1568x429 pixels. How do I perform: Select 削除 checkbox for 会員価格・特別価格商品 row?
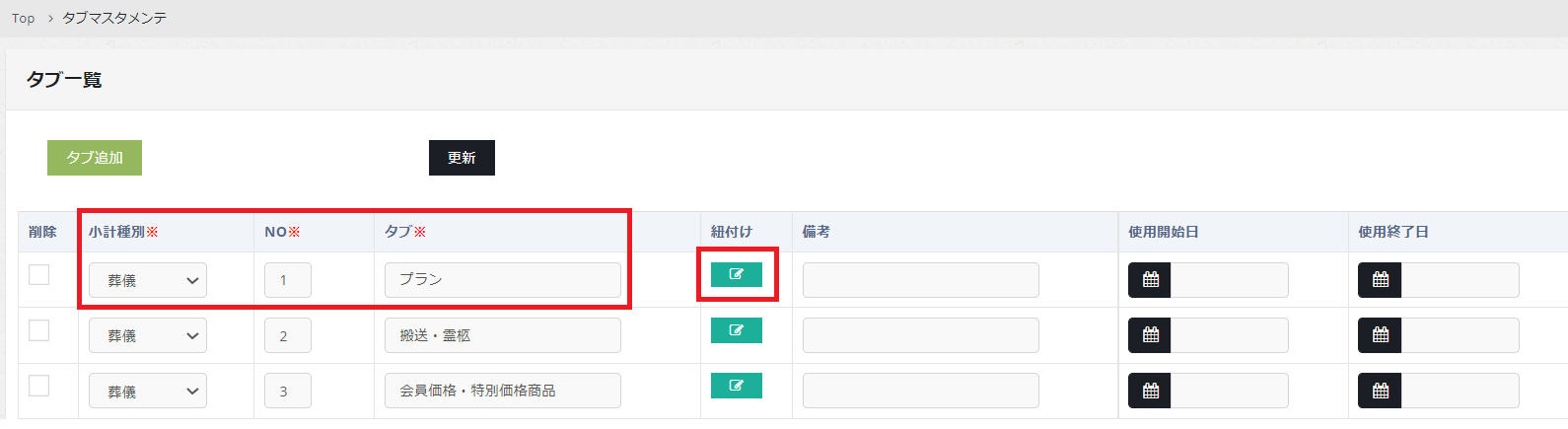coord(39,386)
